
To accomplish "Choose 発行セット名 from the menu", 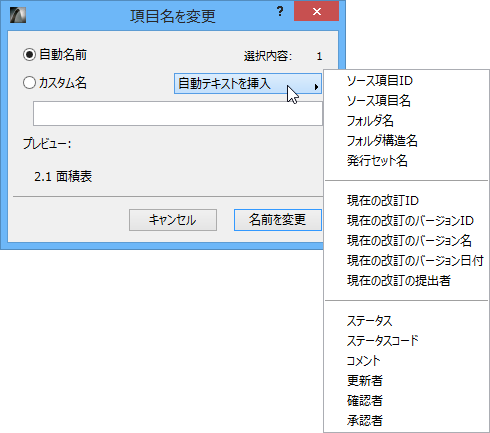I will [406, 161].
